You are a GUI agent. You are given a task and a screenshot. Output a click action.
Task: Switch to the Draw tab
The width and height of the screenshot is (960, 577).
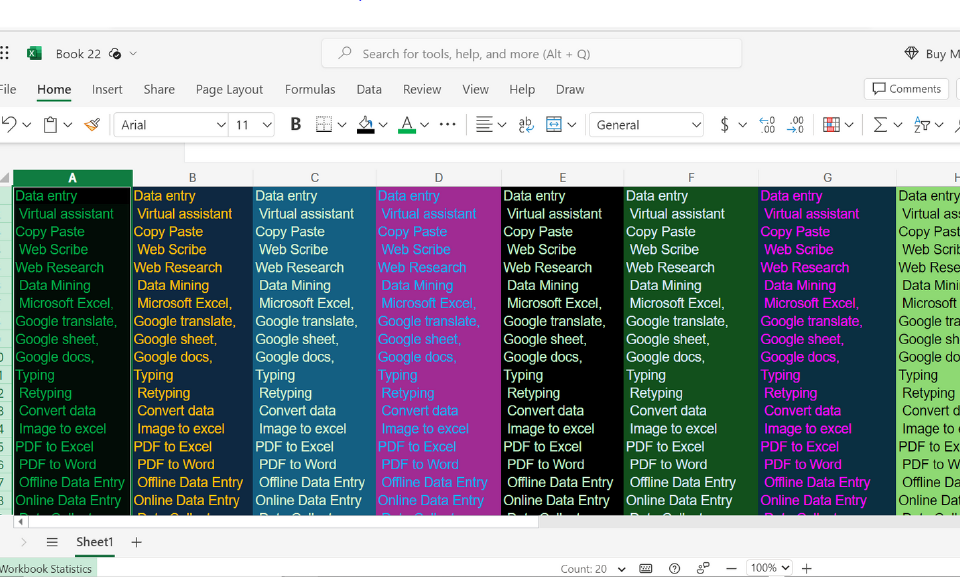570,89
